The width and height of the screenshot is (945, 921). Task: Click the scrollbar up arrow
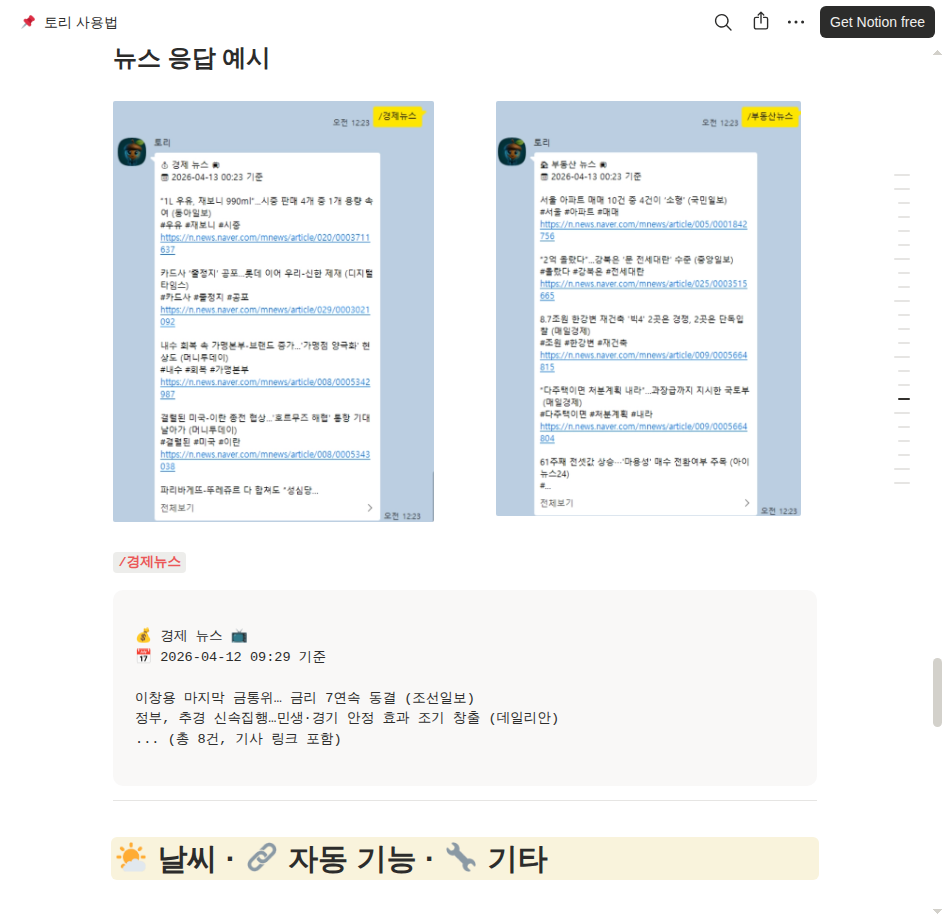click(937, 53)
